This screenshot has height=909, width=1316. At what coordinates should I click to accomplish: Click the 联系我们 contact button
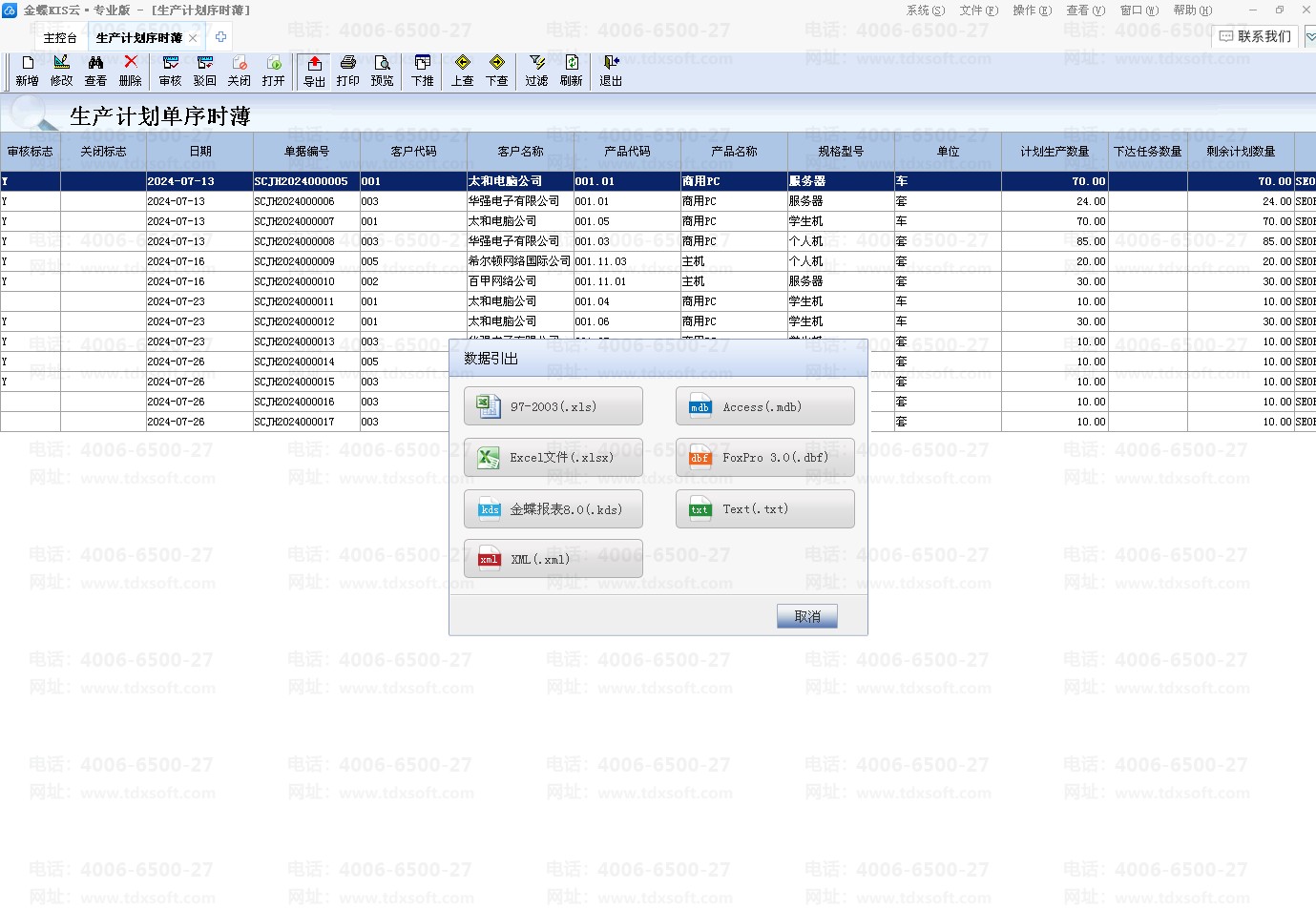pyautogui.click(x=1255, y=36)
